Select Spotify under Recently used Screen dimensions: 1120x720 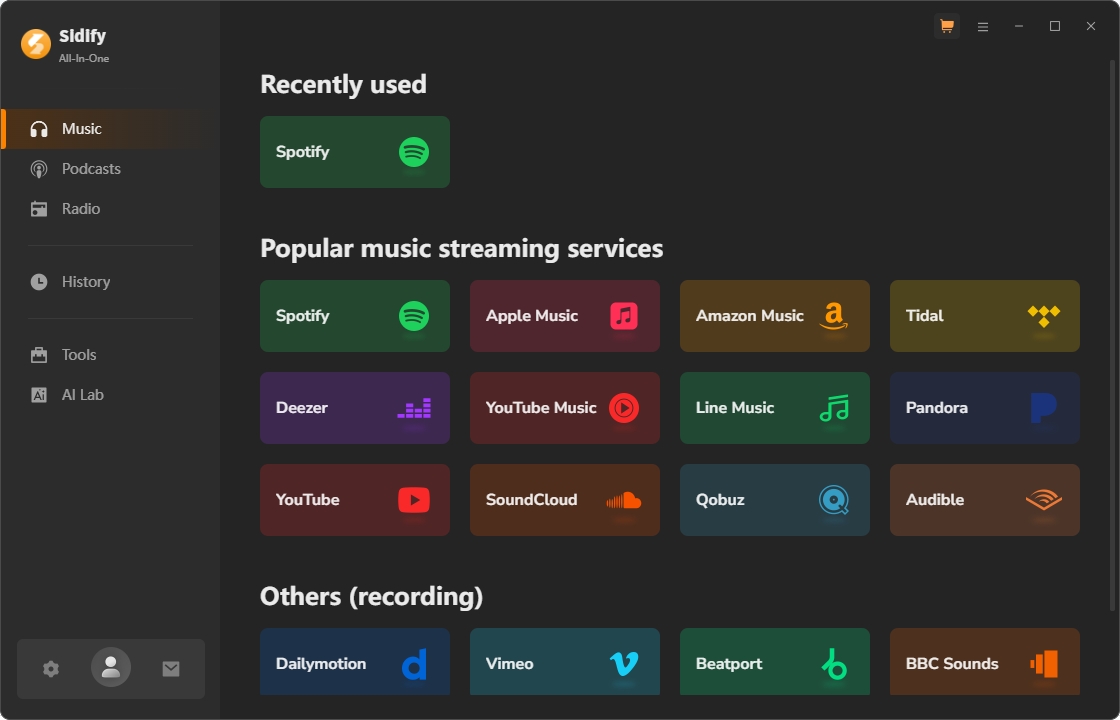point(355,152)
